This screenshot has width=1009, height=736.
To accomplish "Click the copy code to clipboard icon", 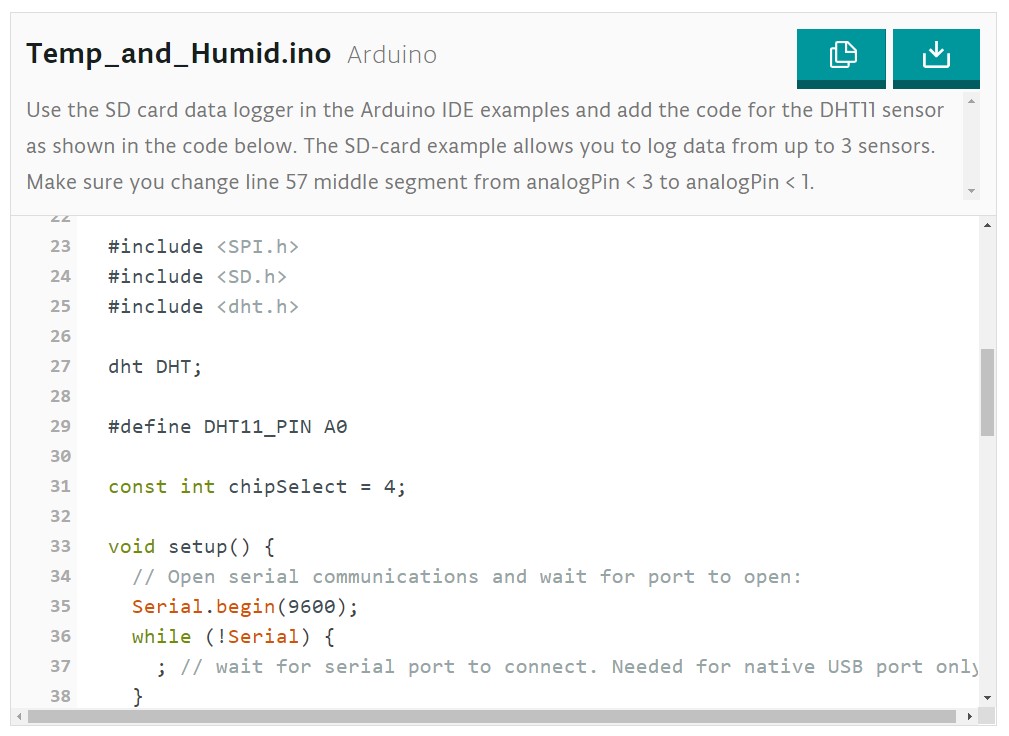I will pyautogui.click(x=841, y=57).
